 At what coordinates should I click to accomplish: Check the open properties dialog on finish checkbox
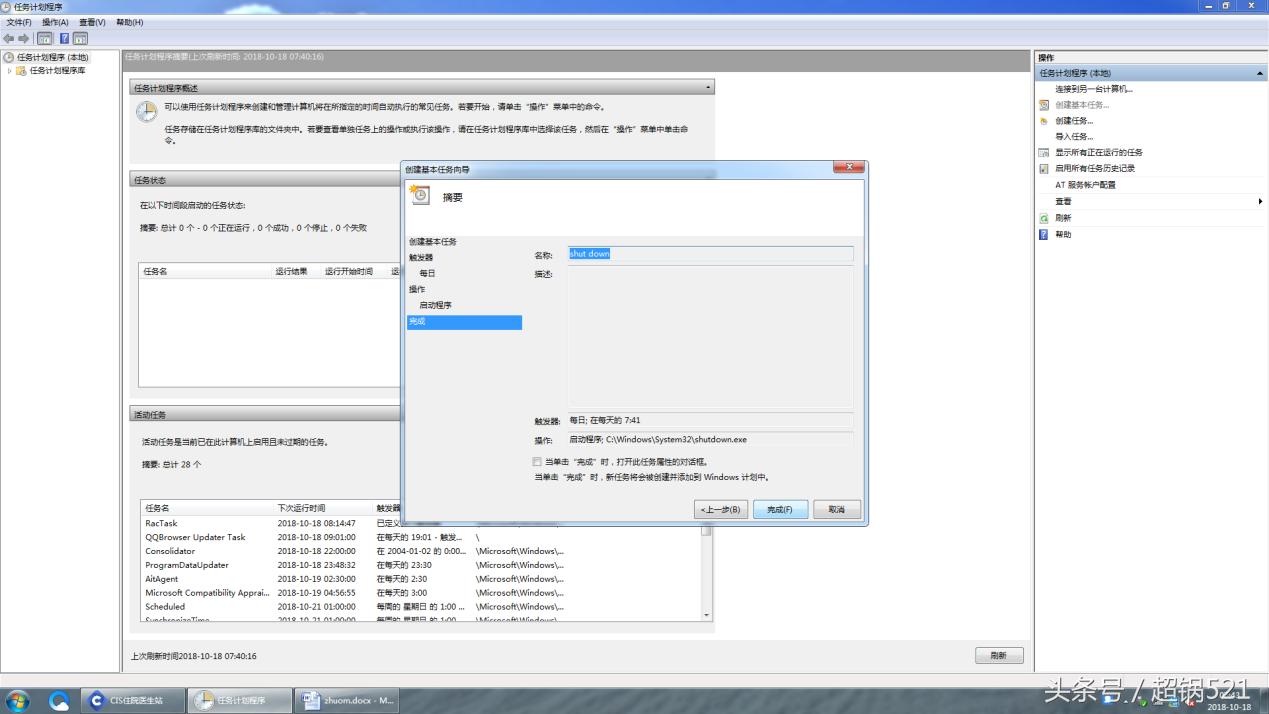pos(537,462)
